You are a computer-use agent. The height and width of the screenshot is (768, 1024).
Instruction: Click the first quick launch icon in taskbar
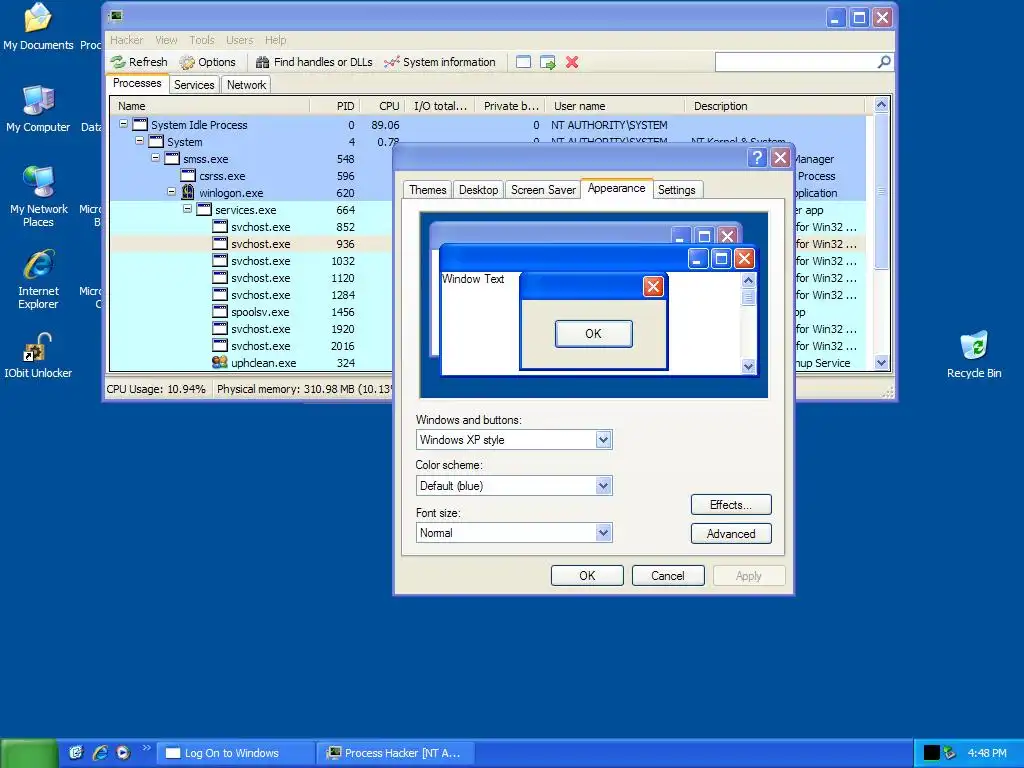tap(76, 752)
